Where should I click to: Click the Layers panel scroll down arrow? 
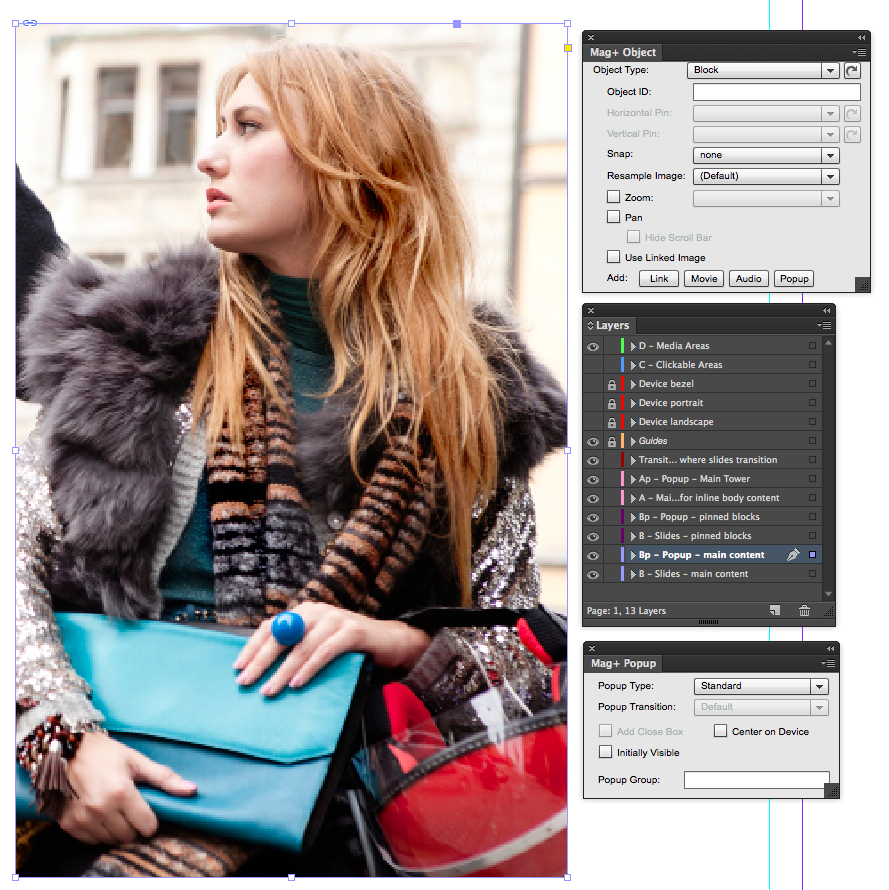828,593
